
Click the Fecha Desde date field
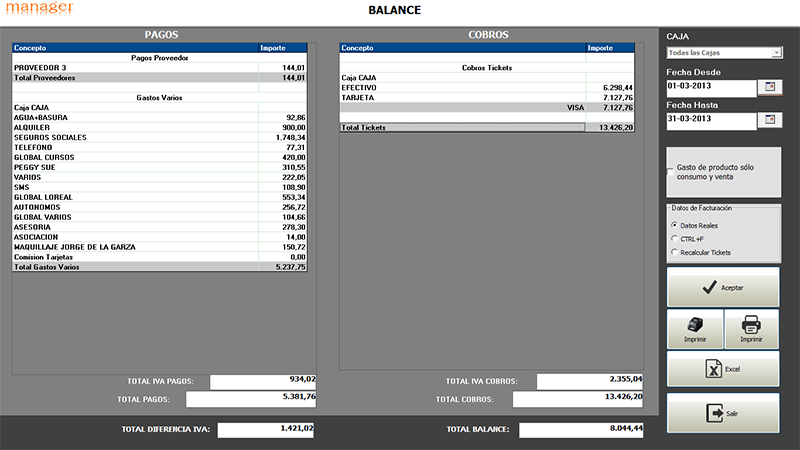point(710,88)
